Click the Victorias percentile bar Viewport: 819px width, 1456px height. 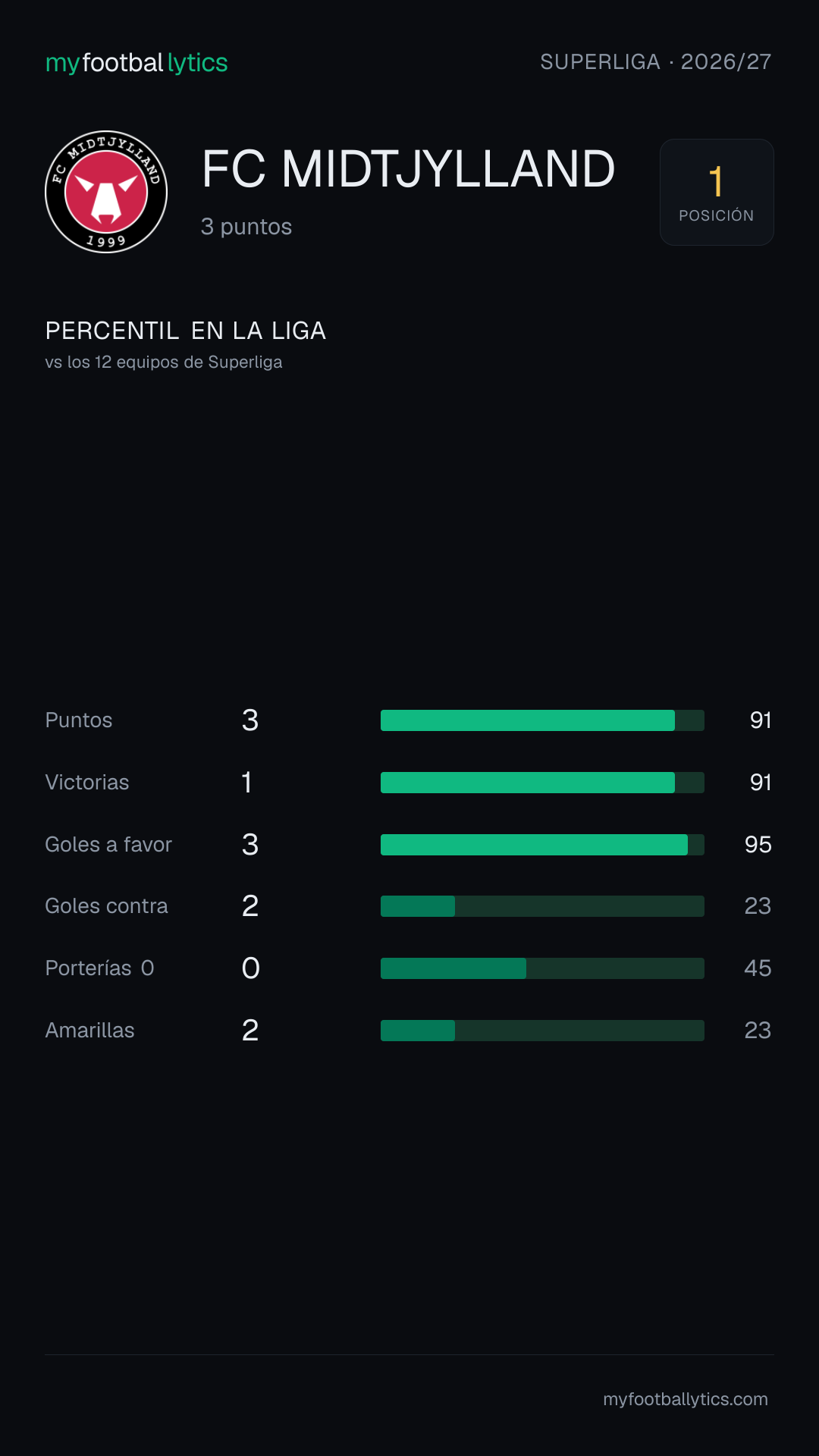click(542, 783)
